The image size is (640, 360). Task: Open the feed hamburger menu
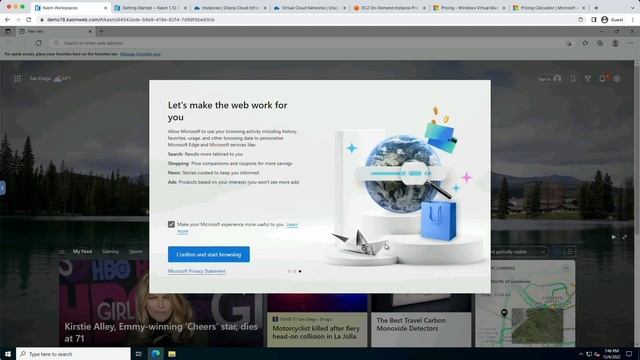point(62,252)
